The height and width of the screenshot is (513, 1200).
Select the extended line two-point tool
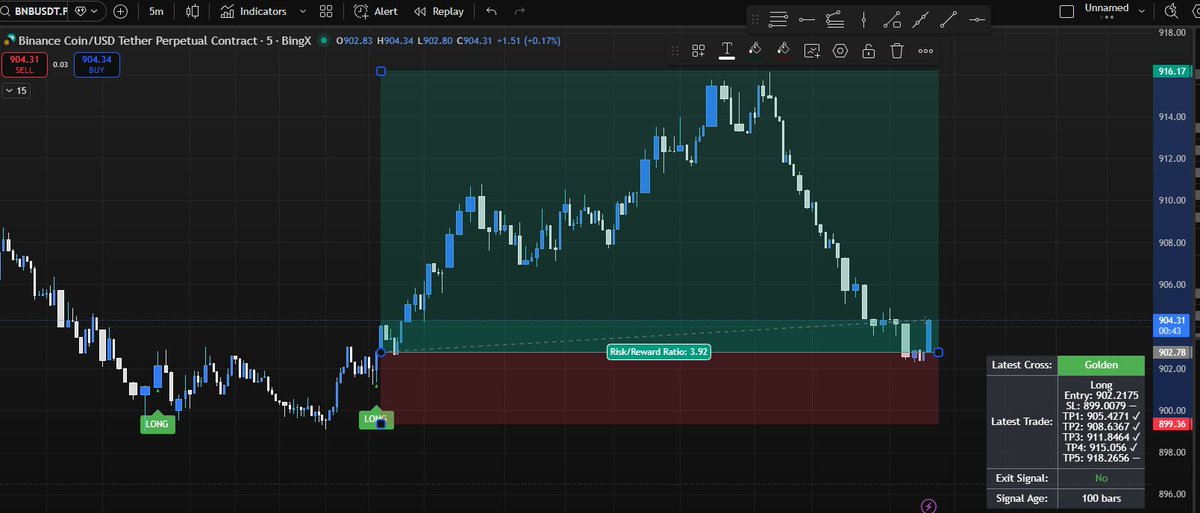[x=922, y=19]
